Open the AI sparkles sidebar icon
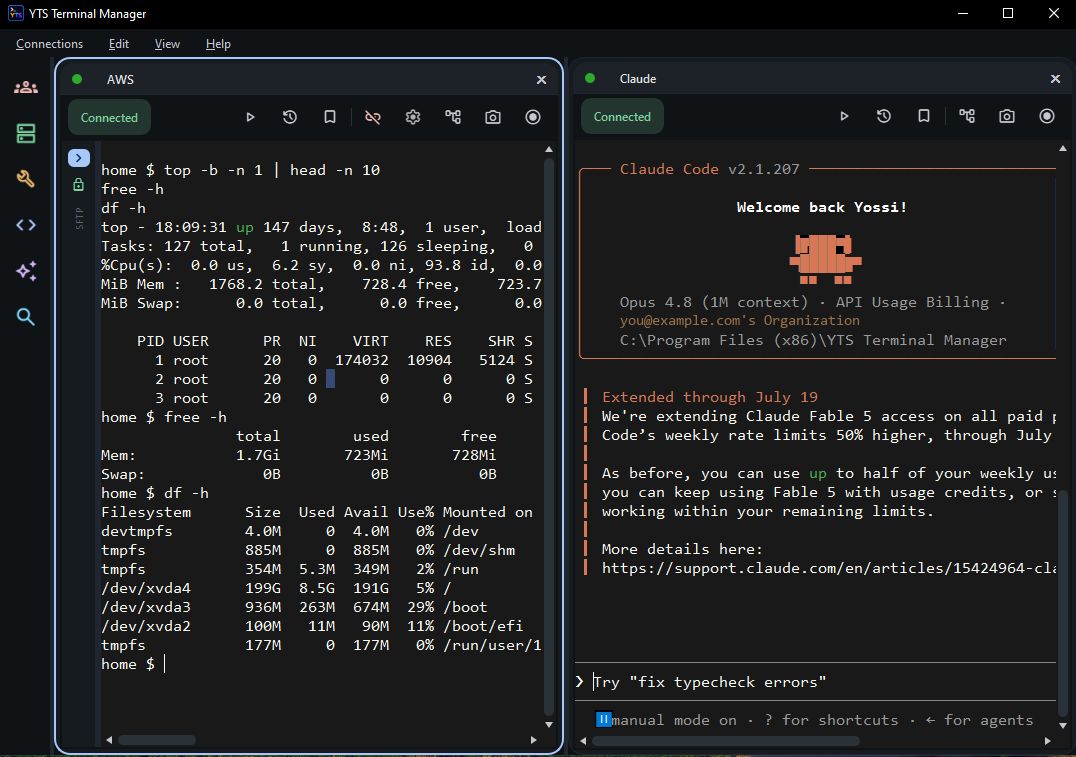 click(x=26, y=271)
